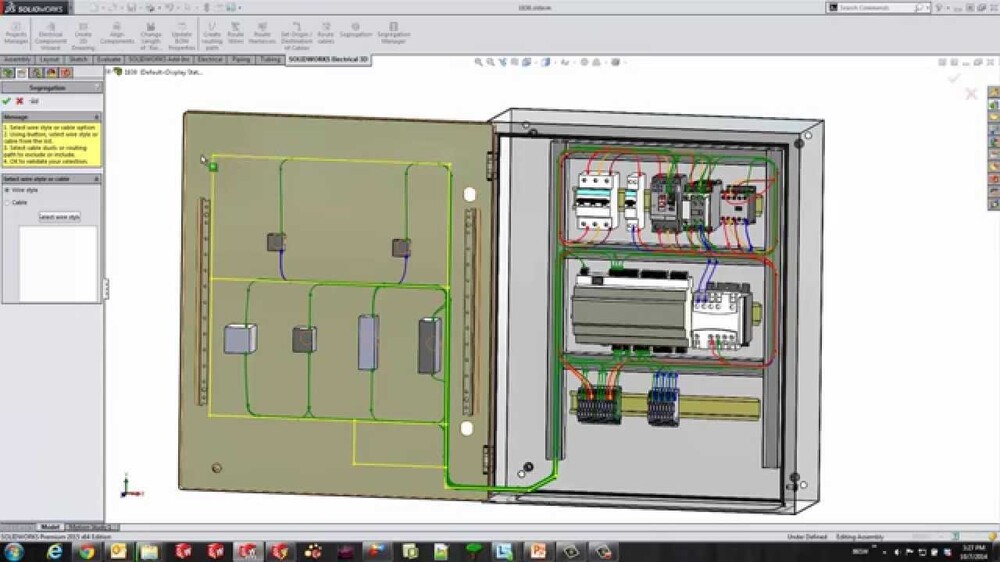Confirm segregation with the green checkmark
The image size is (1000, 562).
7,101
